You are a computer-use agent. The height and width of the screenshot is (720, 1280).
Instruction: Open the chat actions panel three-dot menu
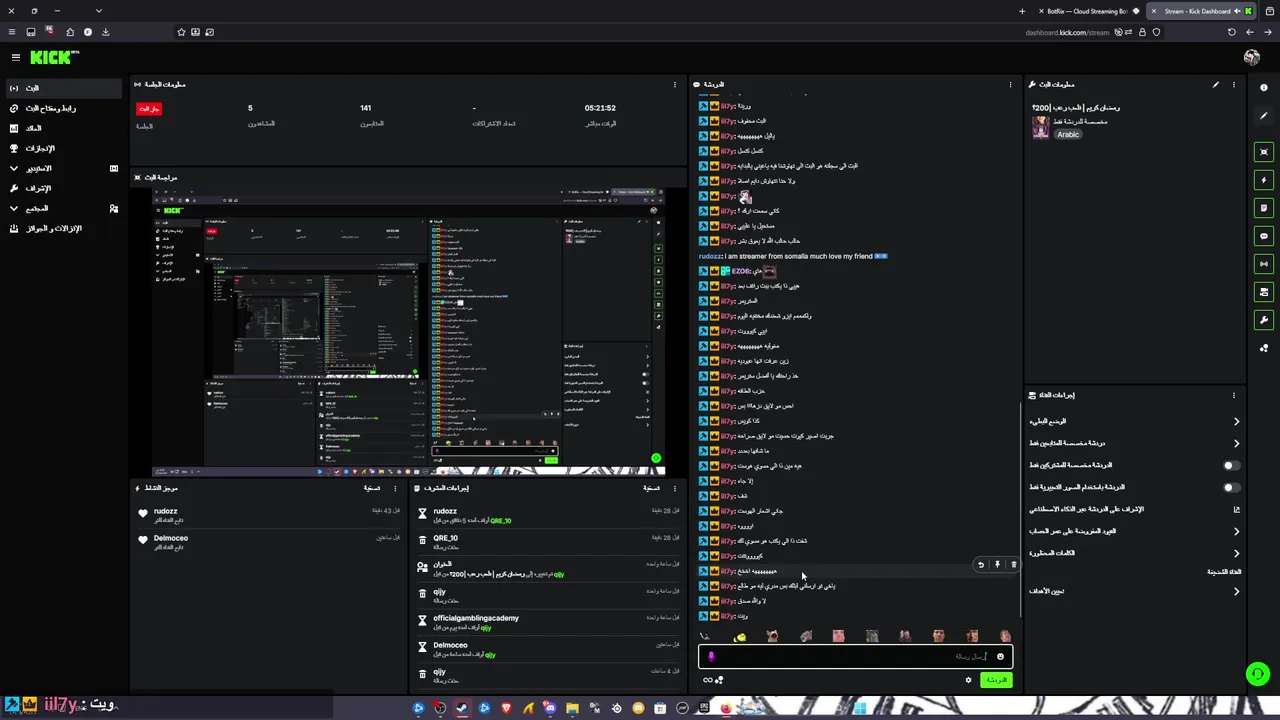pos(1234,395)
